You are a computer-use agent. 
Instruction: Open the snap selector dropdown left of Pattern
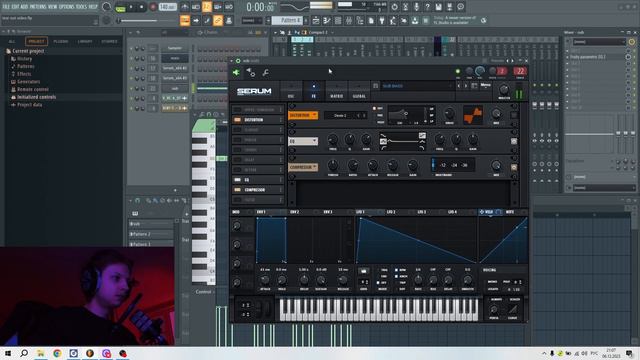[x=252, y=20]
